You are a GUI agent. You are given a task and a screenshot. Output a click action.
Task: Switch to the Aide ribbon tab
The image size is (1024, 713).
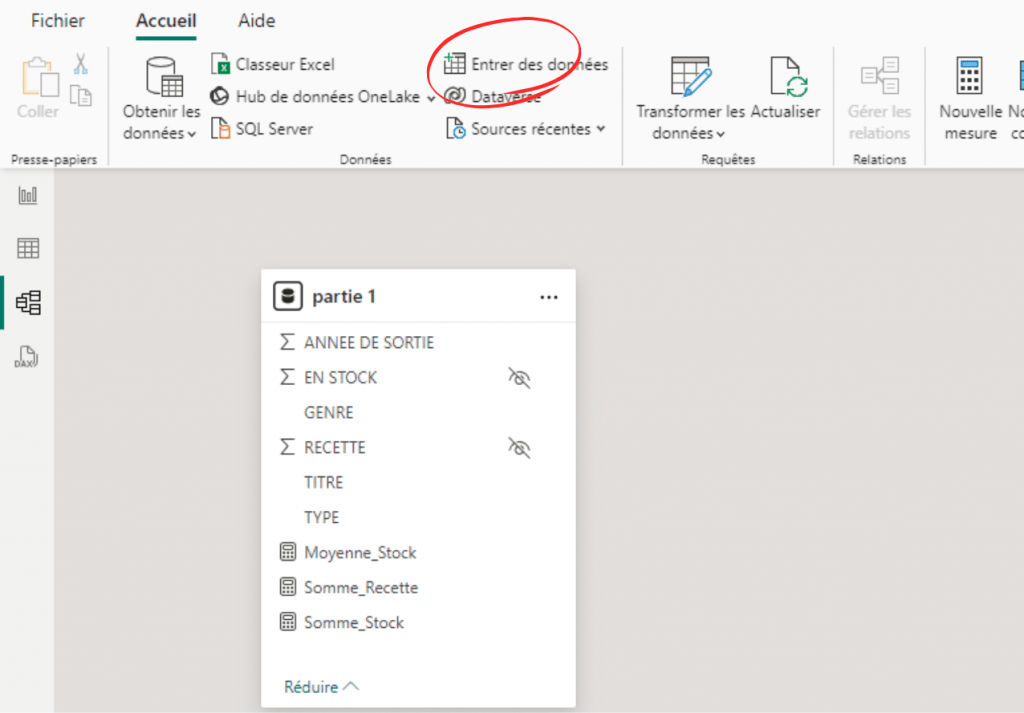(x=257, y=21)
